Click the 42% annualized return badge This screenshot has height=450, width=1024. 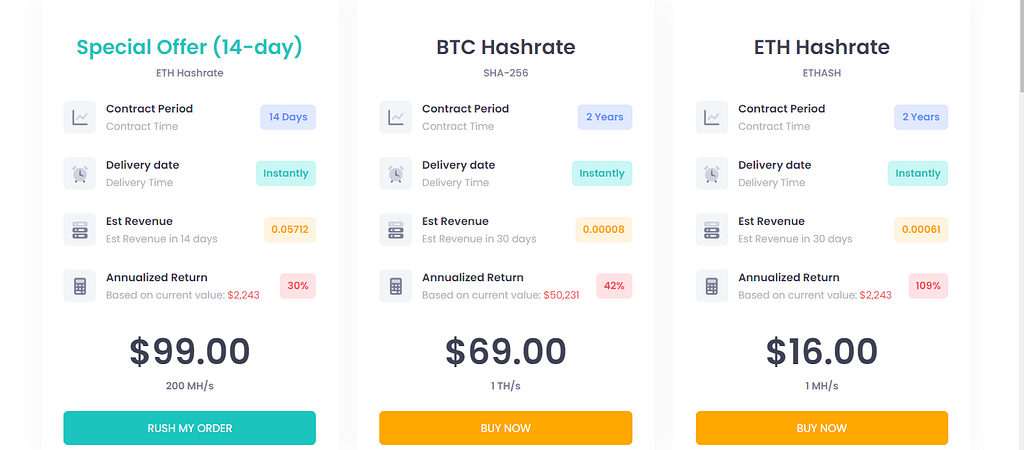(x=614, y=286)
